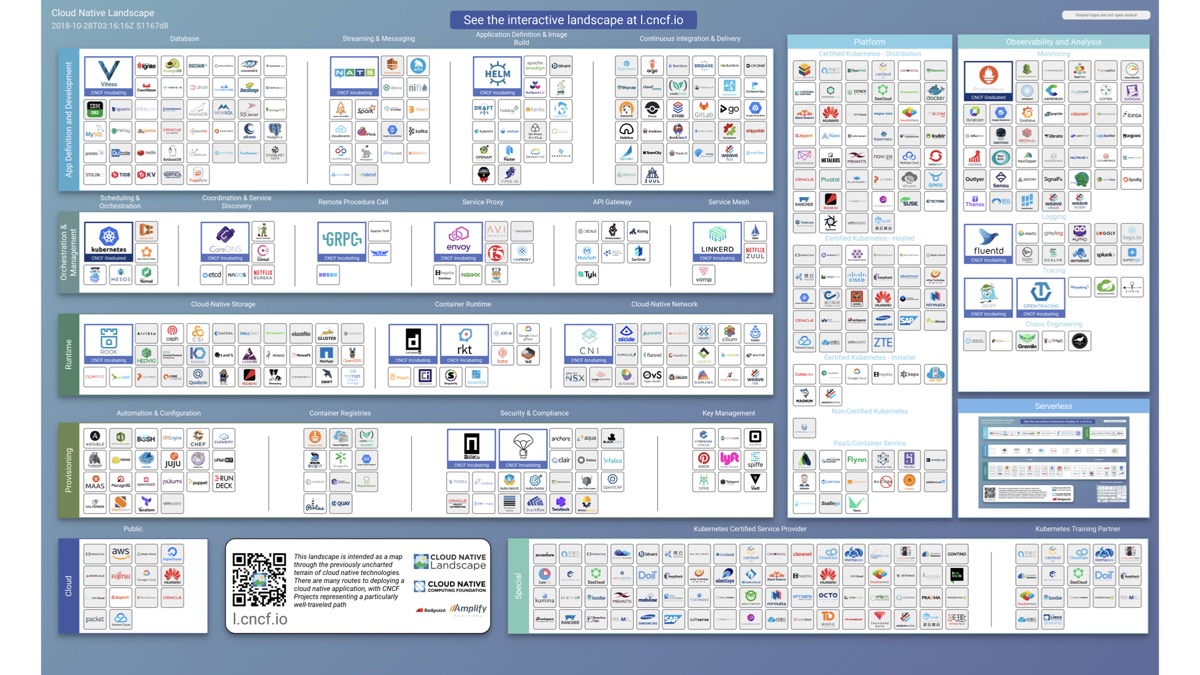The image size is (1200, 675).
Task: Open the Sensu monitoring logo
Action: click(x=1001, y=179)
